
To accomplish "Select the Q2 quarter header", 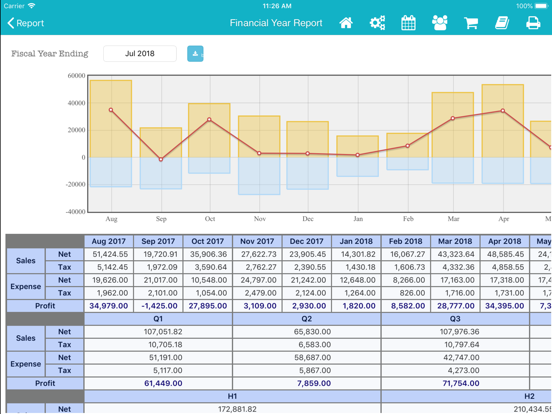I will [x=307, y=319].
